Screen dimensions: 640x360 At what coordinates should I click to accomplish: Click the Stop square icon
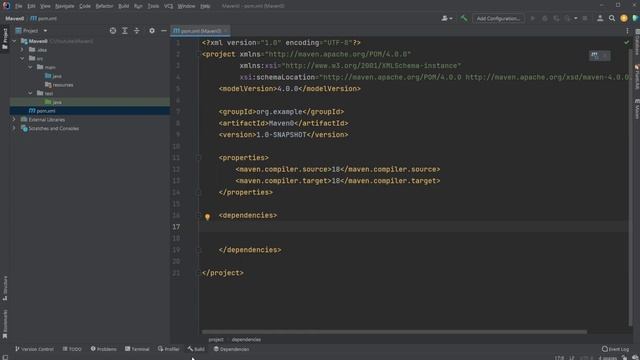pyautogui.click(x=585, y=18)
